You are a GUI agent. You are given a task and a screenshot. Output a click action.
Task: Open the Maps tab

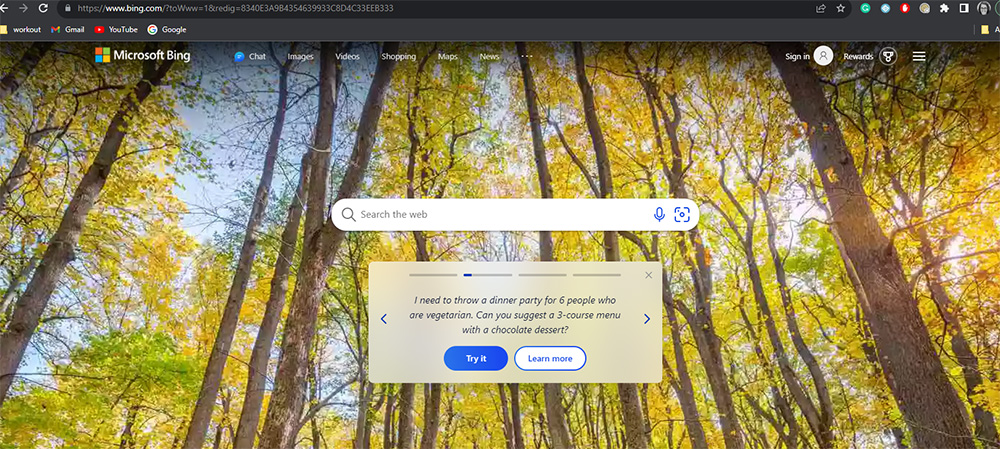point(448,56)
